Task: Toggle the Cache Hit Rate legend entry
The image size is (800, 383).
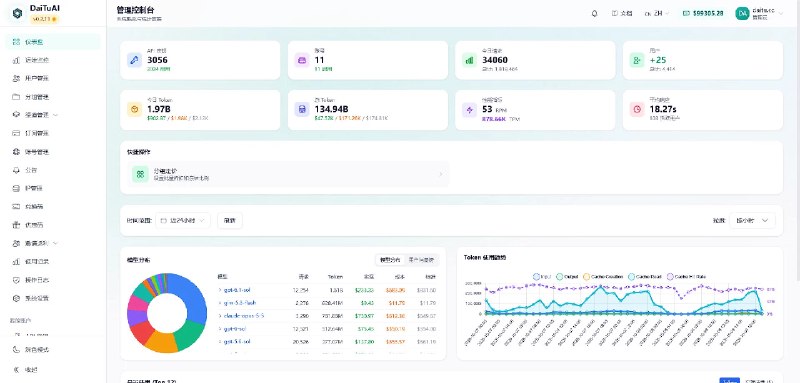Action: click(686, 276)
